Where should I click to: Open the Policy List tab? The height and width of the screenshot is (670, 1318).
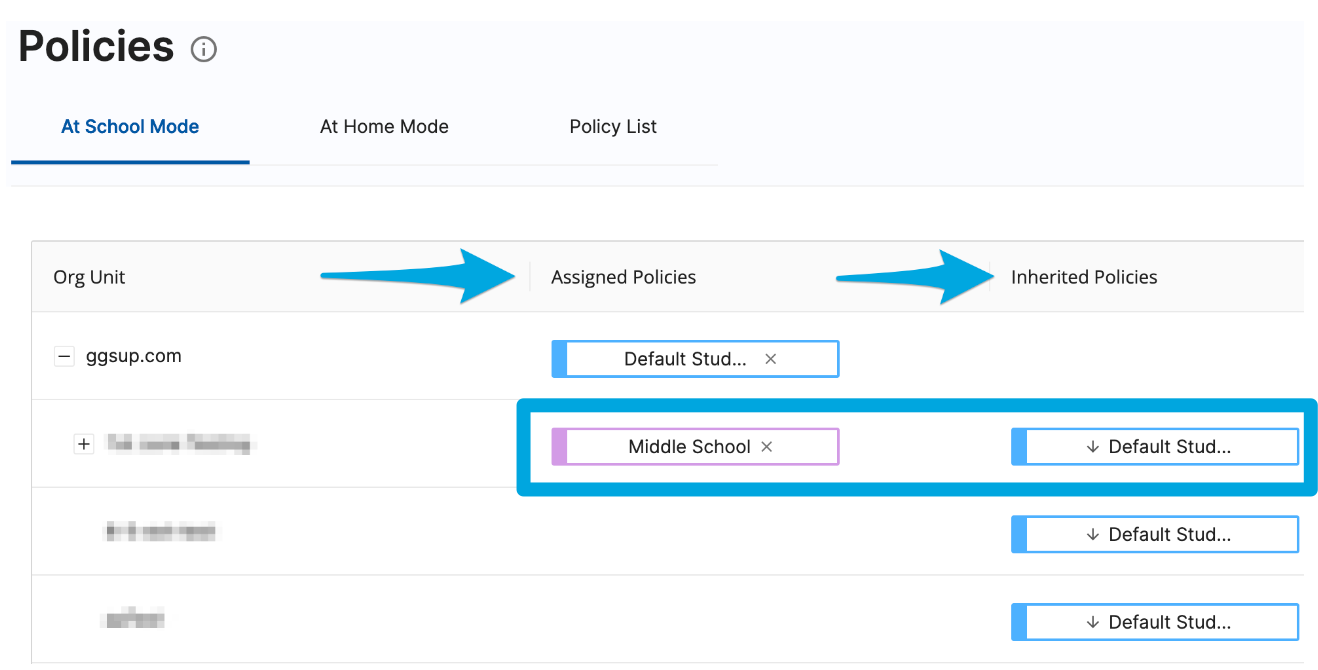(x=612, y=126)
